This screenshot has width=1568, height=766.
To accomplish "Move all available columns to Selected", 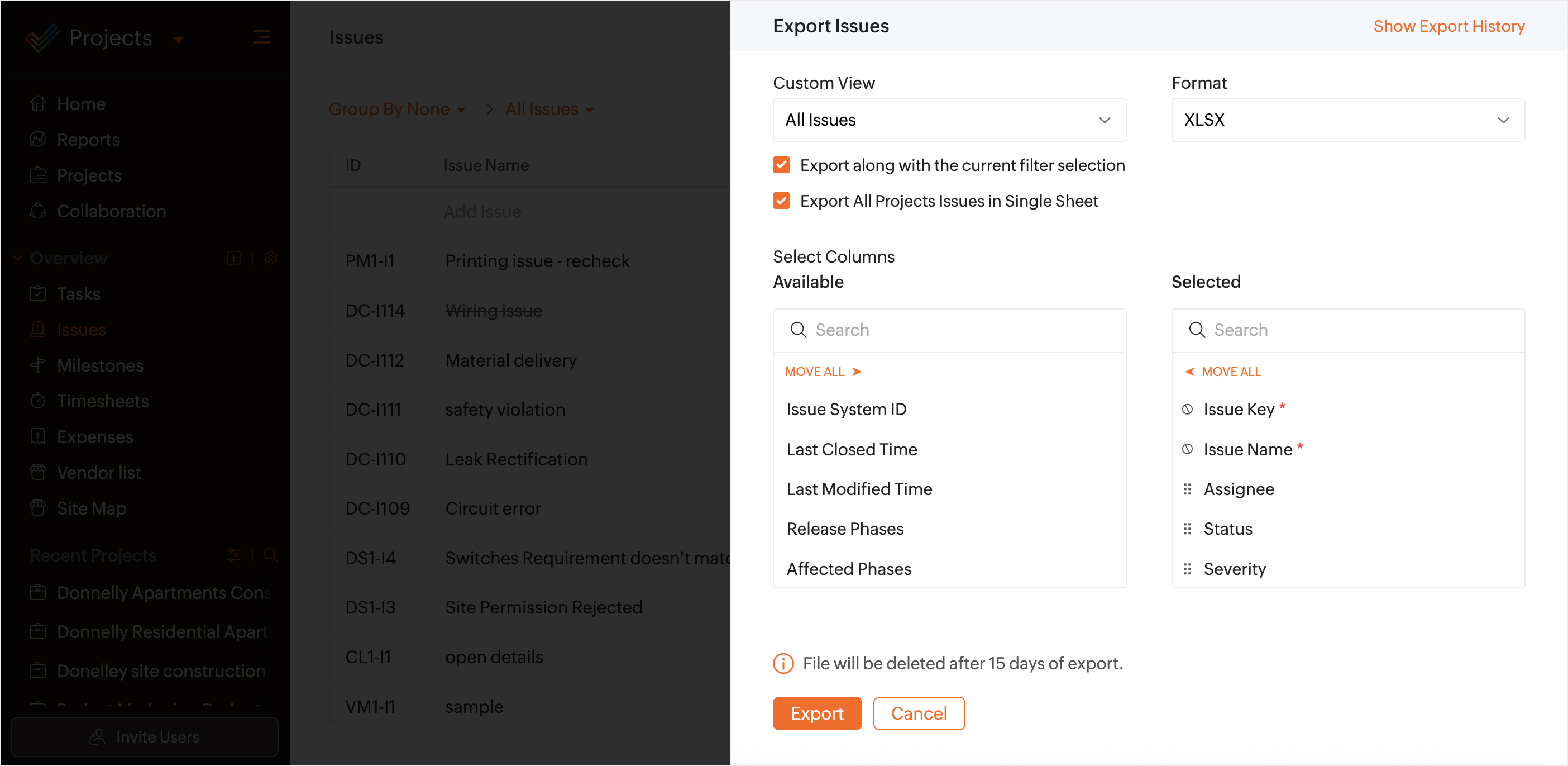I will click(x=823, y=372).
